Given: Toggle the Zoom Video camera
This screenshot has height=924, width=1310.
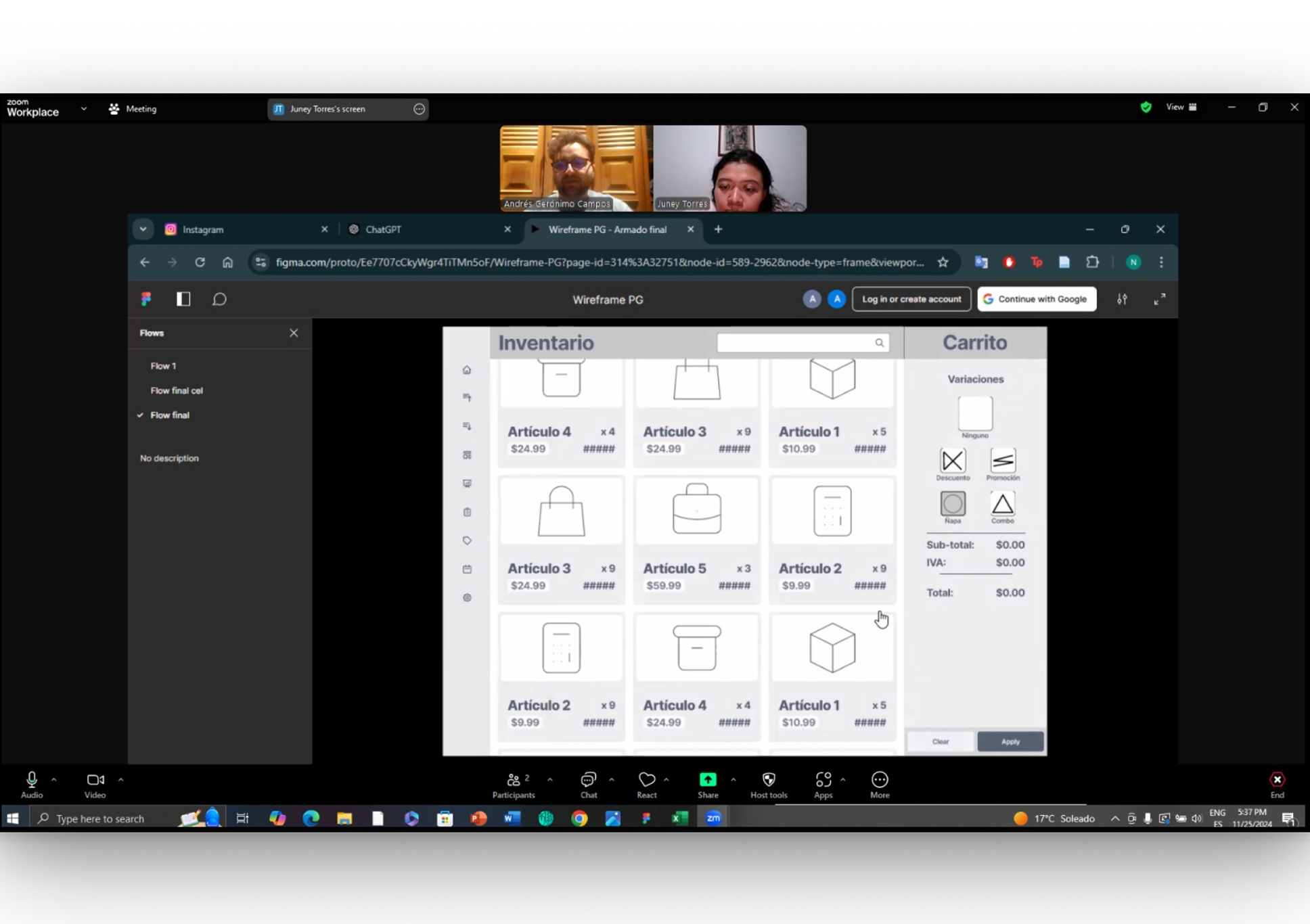Looking at the screenshot, I should click(x=95, y=780).
